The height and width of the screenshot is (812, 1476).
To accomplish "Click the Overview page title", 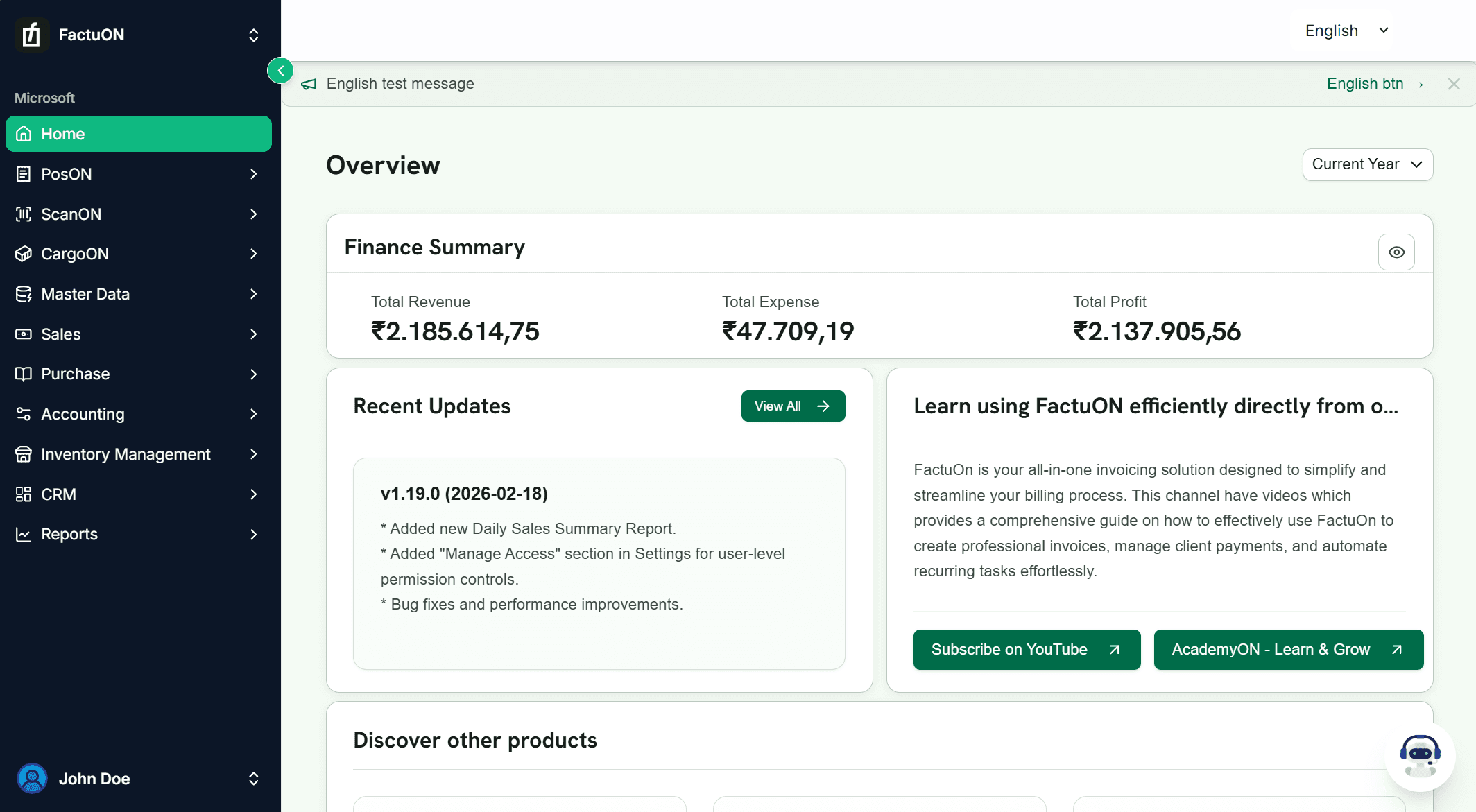I will (x=383, y=165).
